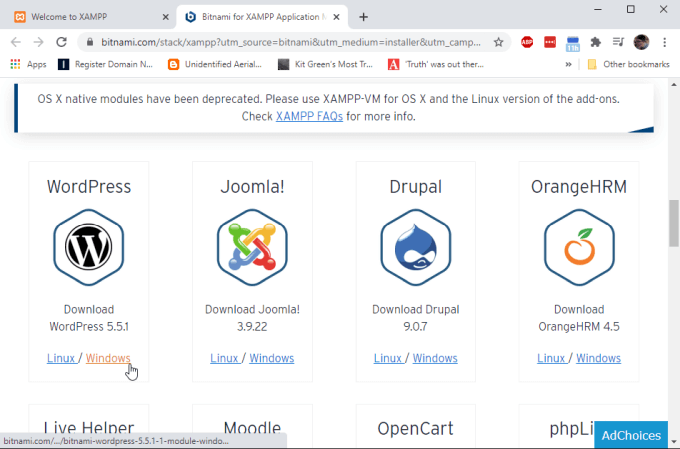Click the WordPress hexagon logo

88,247
